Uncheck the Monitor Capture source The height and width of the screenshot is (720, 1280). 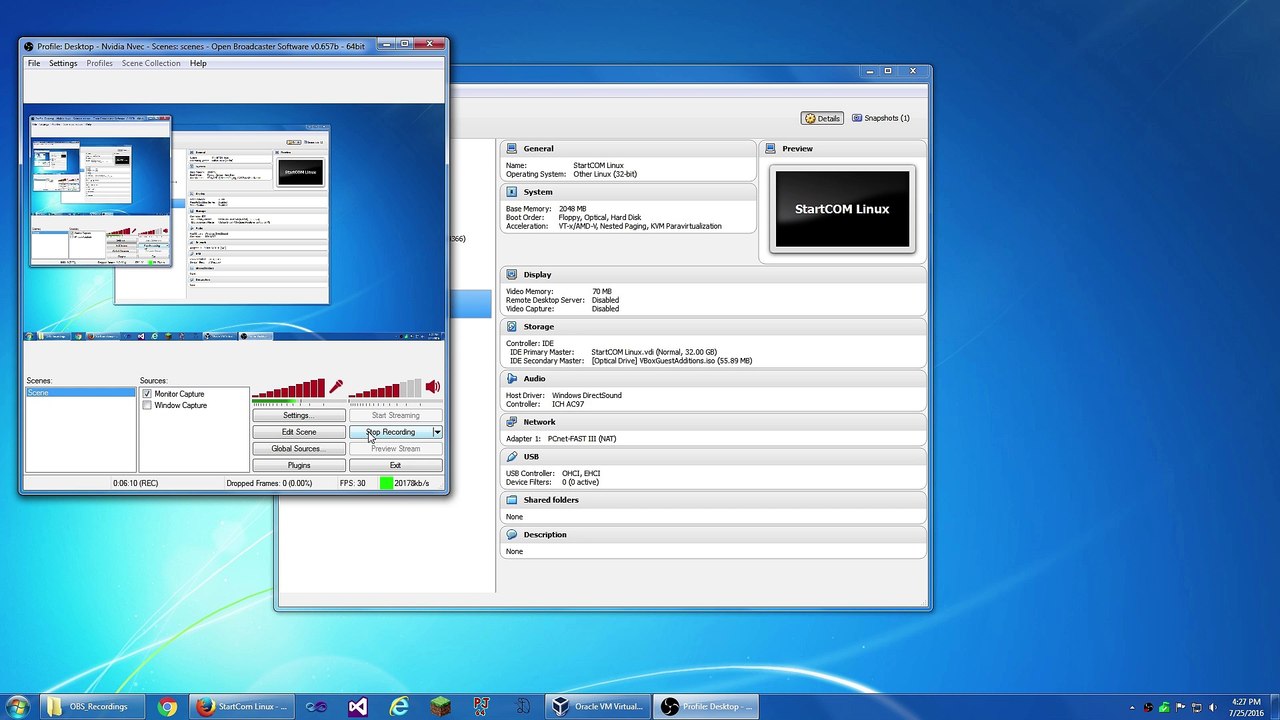pyautogui.click(x=147, y=394)
